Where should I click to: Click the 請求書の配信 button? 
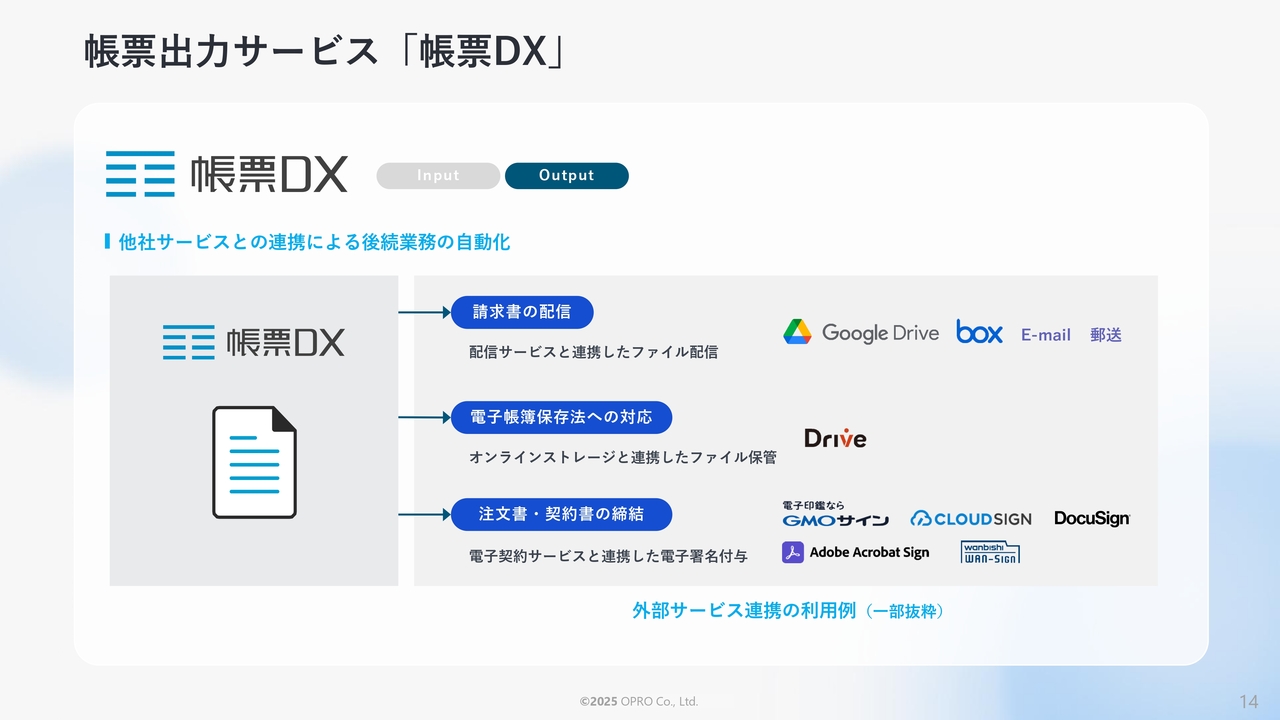(x=522, y=312)
